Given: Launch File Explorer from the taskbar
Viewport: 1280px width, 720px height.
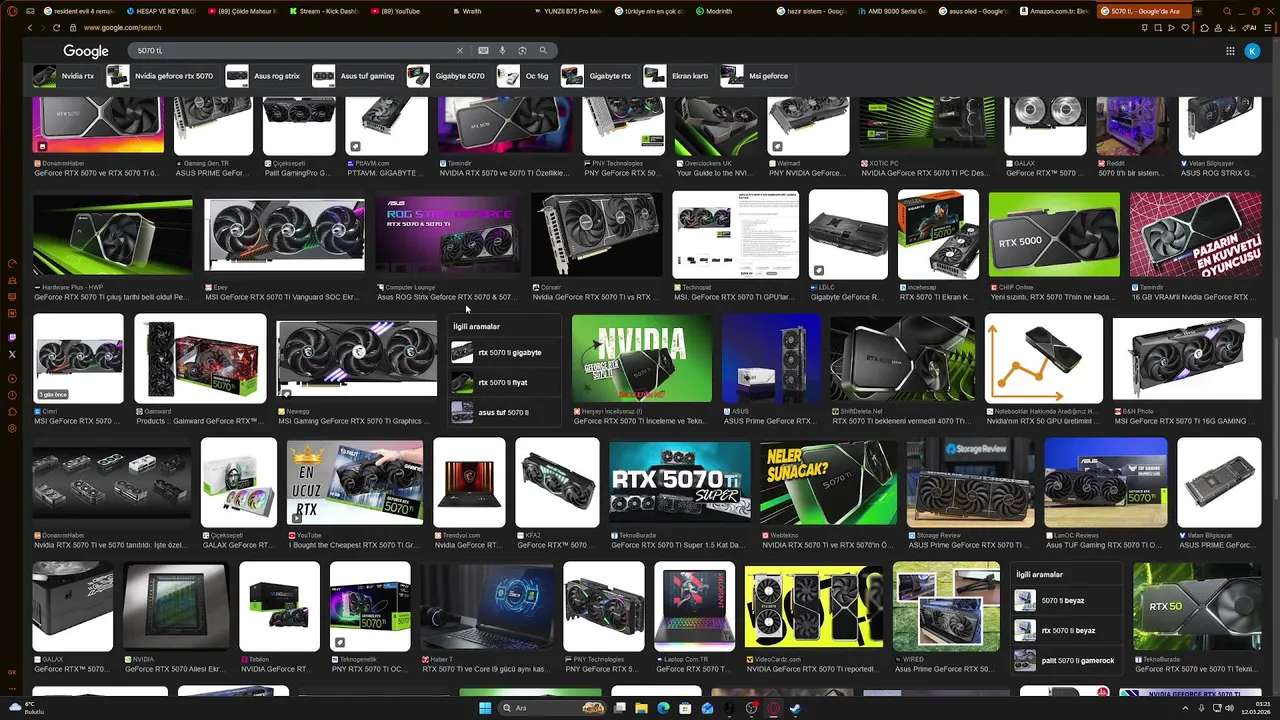Looking at the screenshot, I should tap(641, 708).
